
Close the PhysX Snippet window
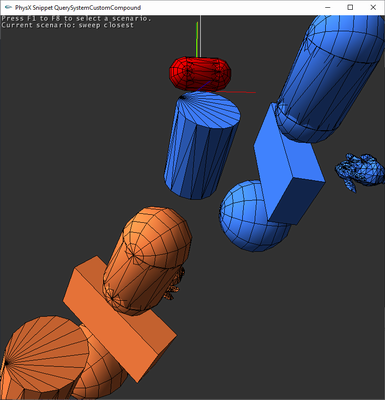tap(373, 7)
